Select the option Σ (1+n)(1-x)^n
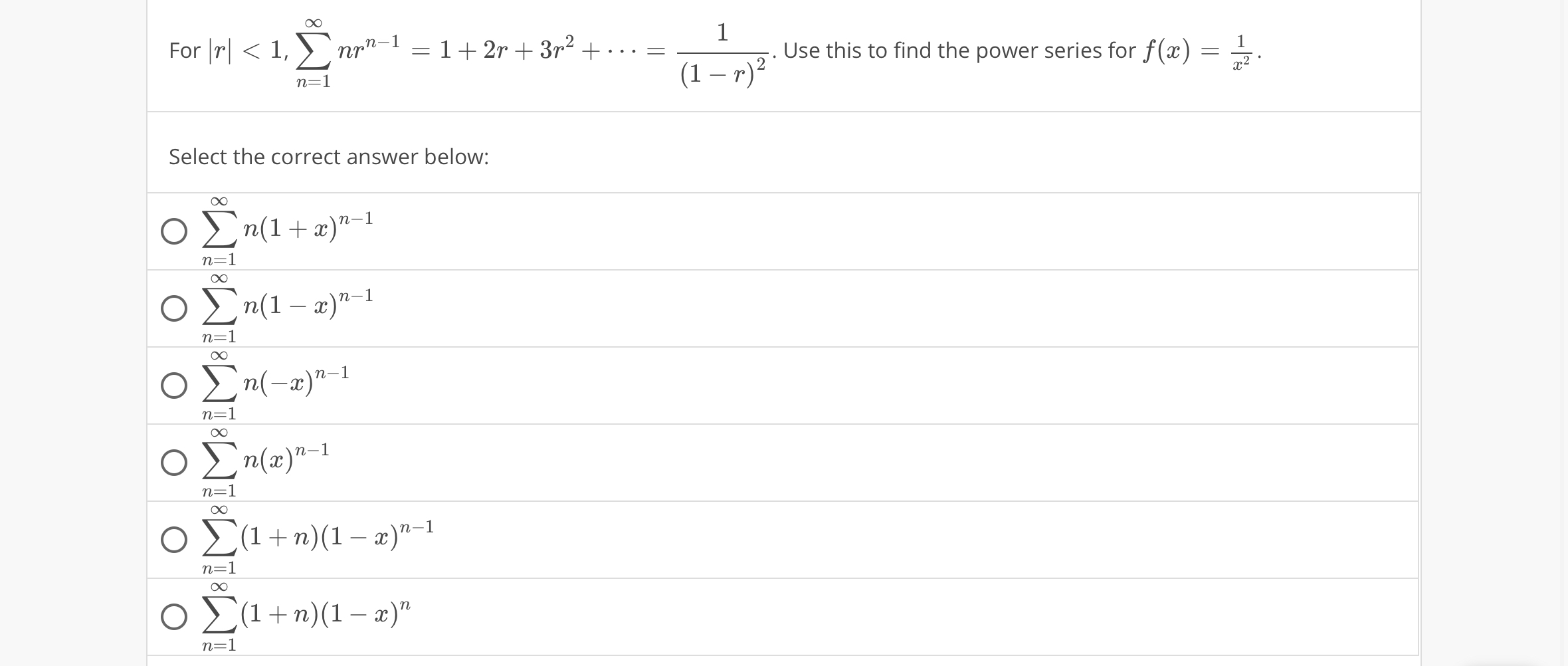This screenshot has width=1568, height=666. (173, 616)
